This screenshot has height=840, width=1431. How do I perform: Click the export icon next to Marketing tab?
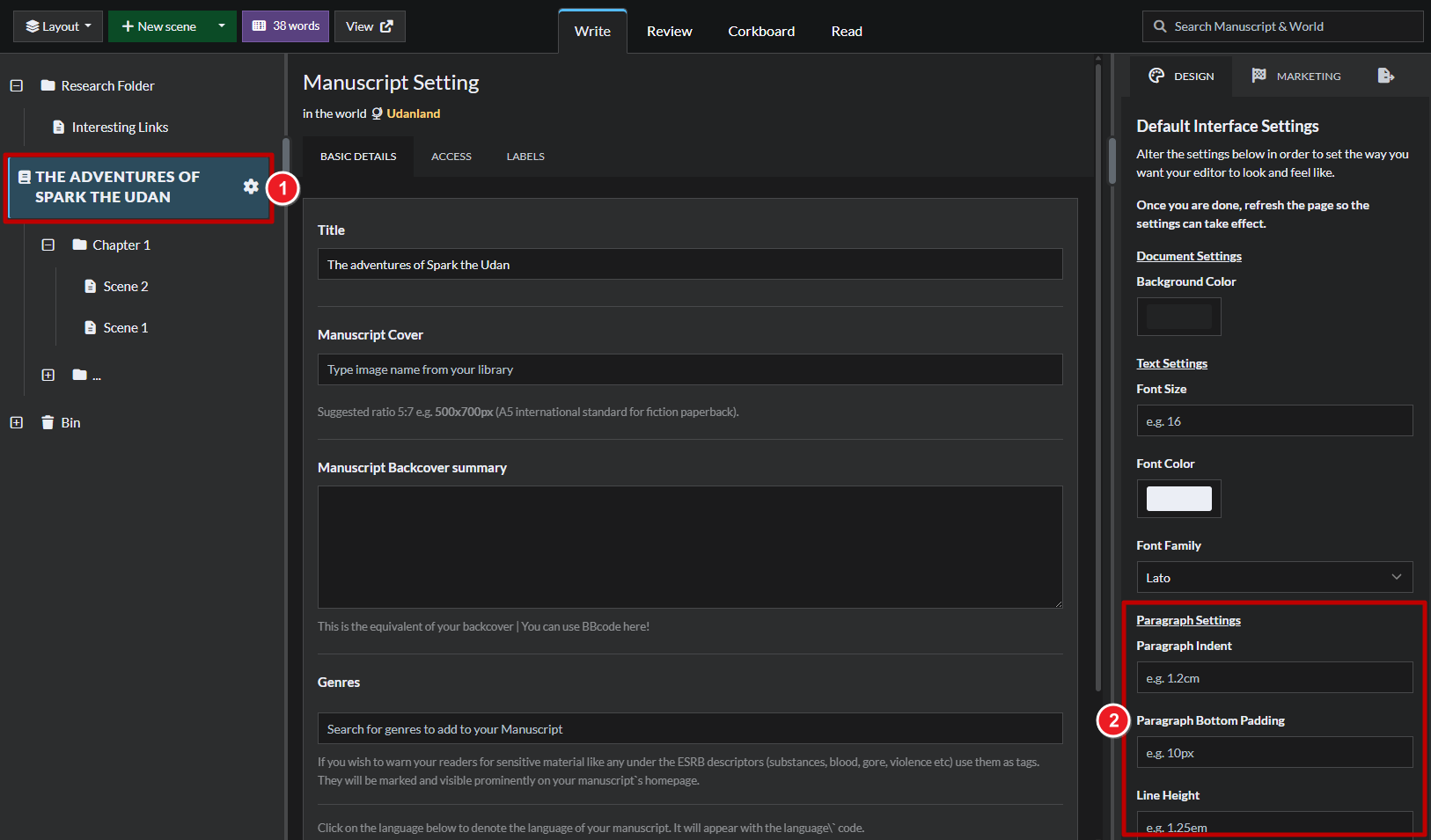tap(1385, 76)
